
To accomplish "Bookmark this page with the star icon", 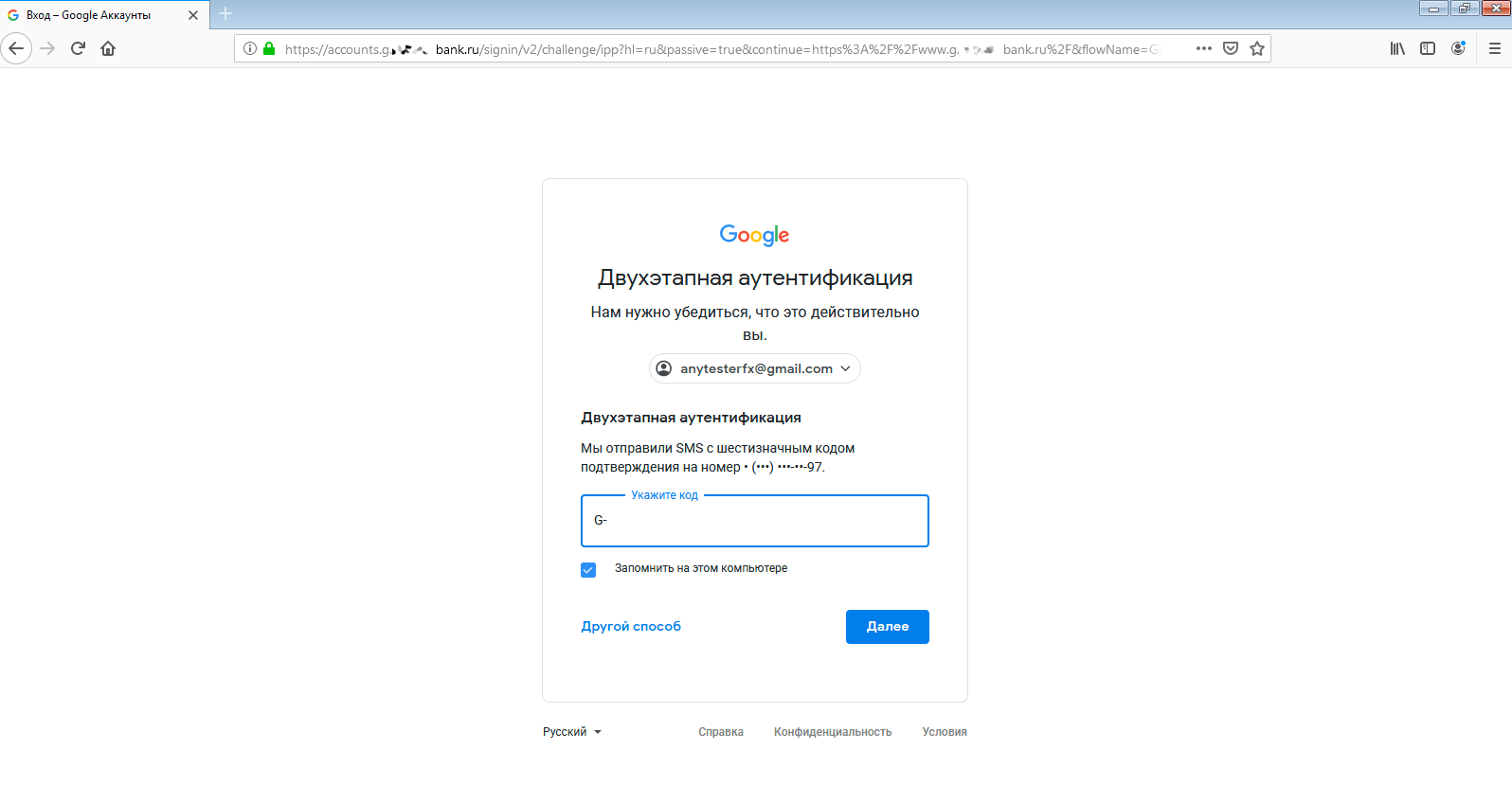I will click(x=1257, y=48).
